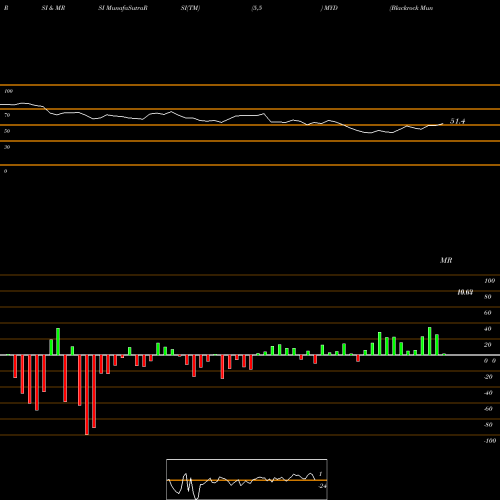Select the 'SI MunafaSutraR' header text
This screenshot has height=500, width=500.
(123, 8)
